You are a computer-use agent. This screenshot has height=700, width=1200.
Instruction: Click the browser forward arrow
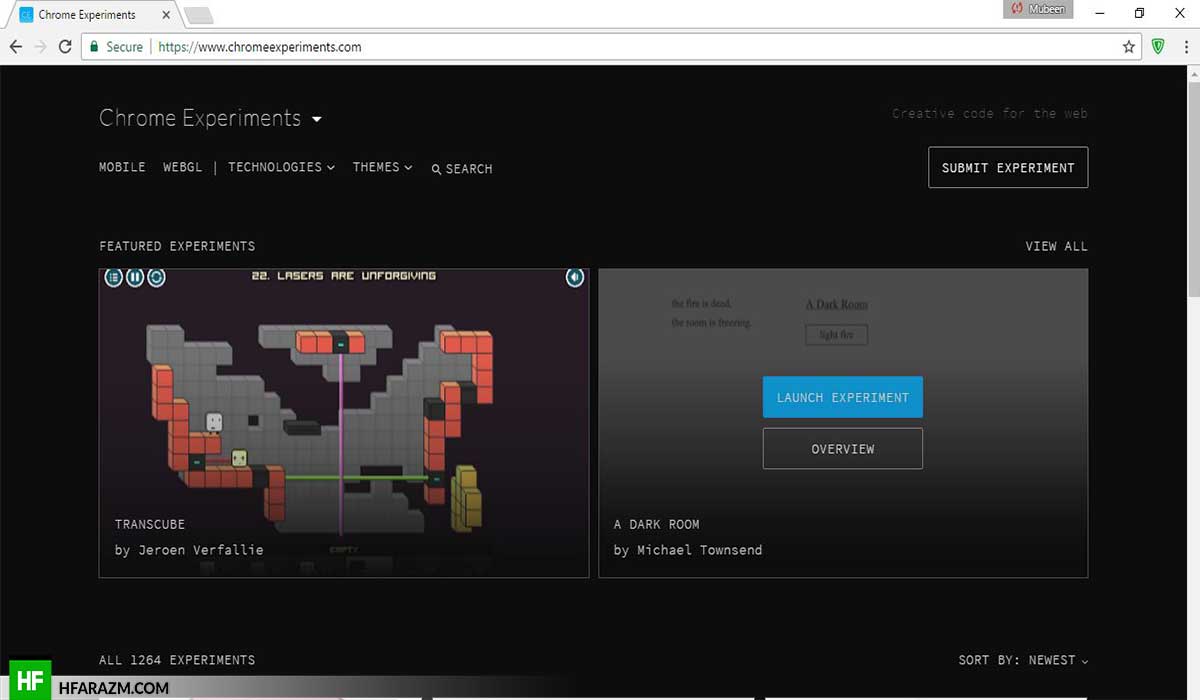pos(41,47)
